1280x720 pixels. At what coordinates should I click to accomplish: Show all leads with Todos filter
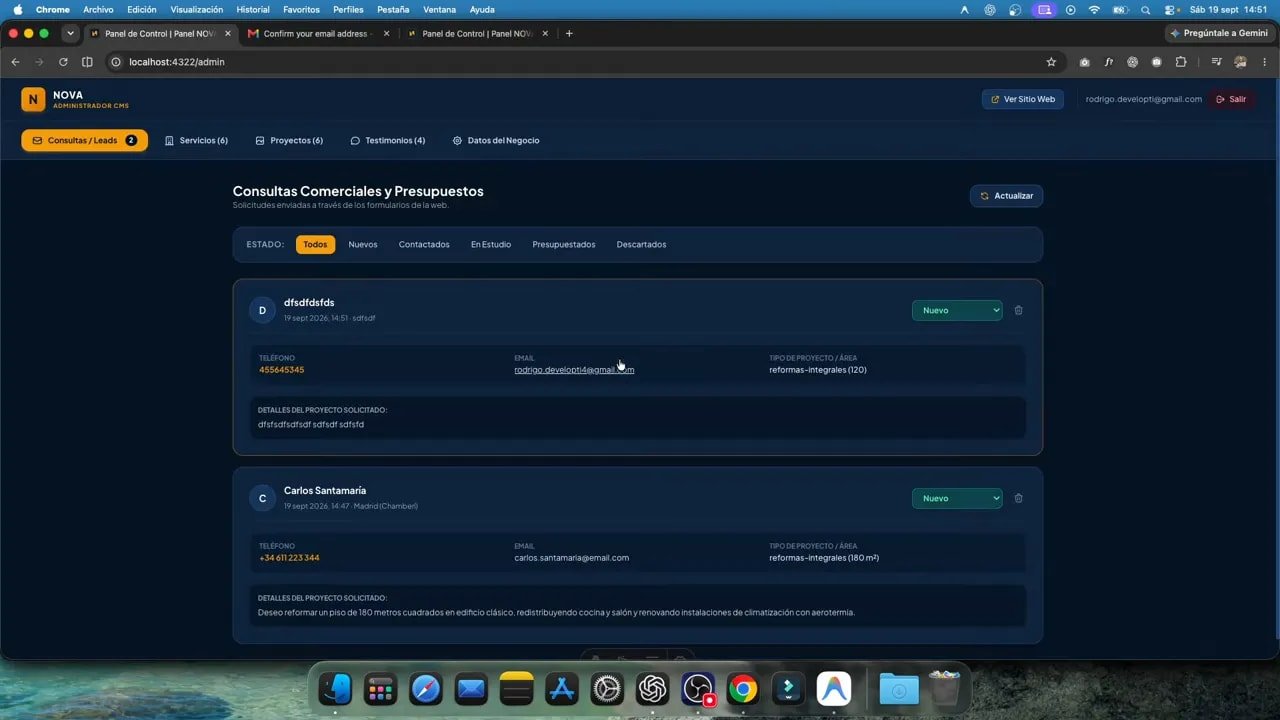(315, 245)
